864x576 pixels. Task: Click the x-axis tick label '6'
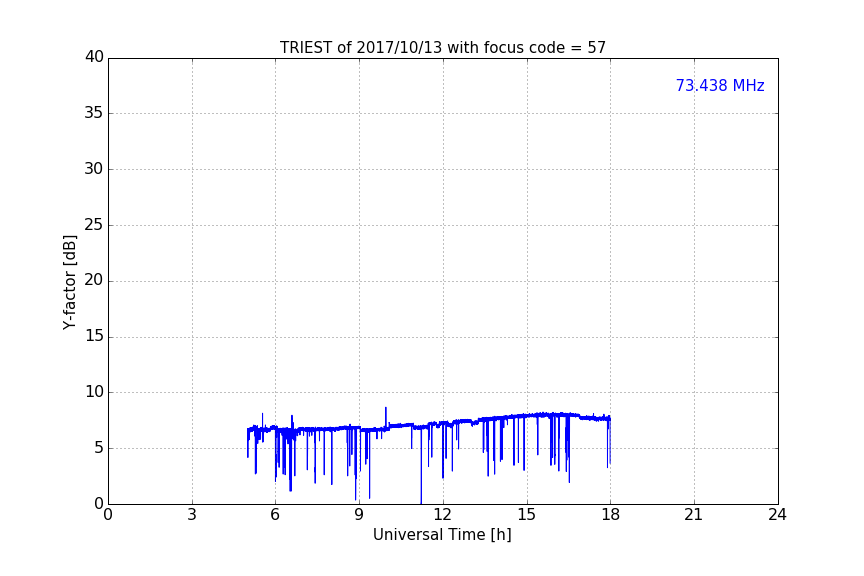point(275,515)
